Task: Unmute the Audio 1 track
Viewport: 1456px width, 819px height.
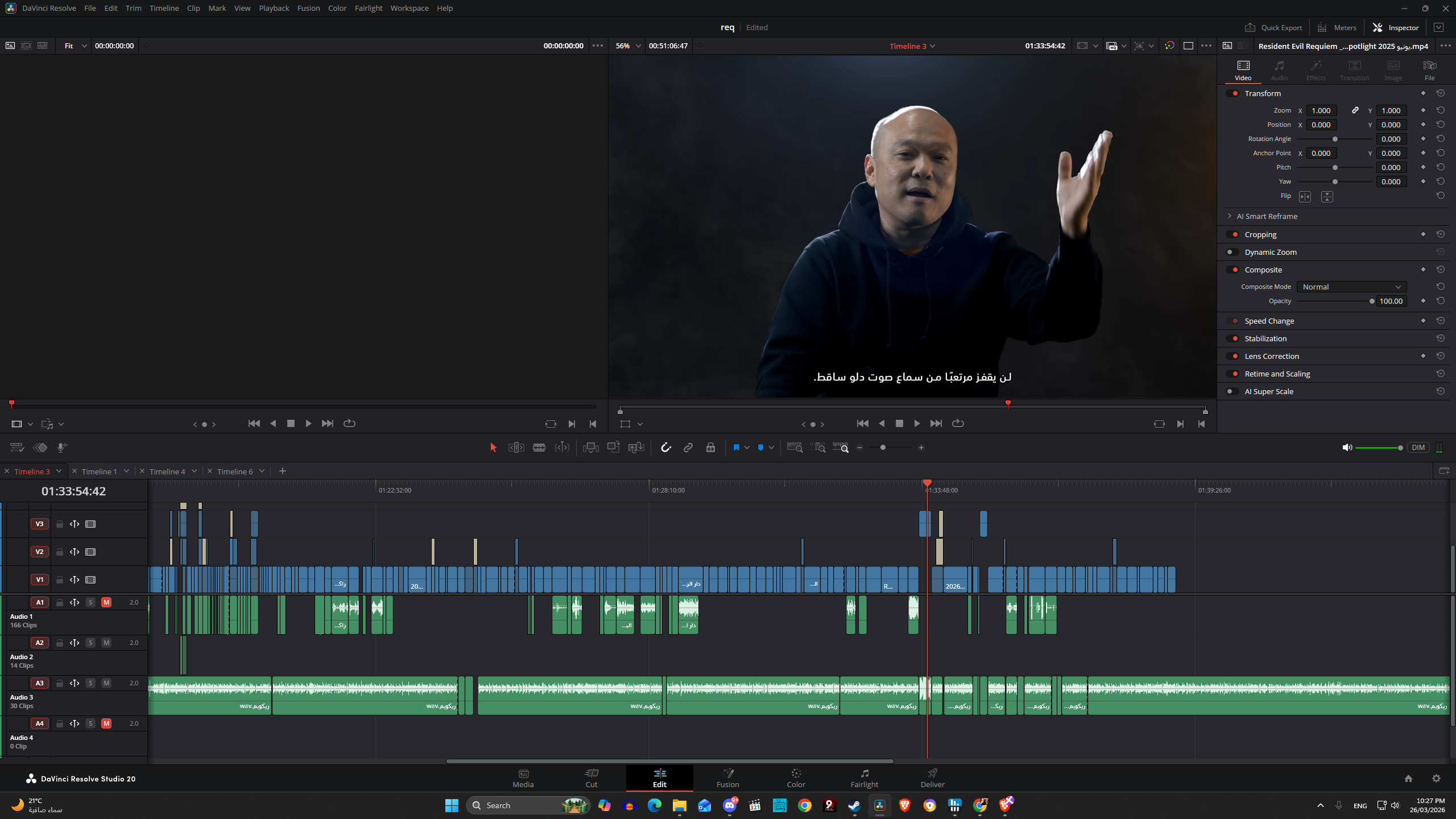Action: tap(106, 602)
